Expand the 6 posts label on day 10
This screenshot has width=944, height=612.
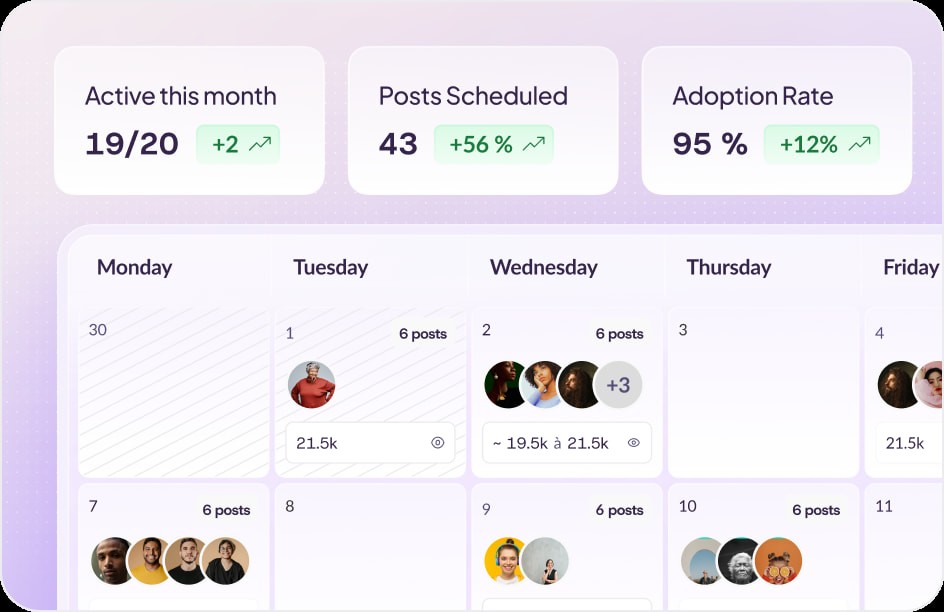click(x=815, y=510)
